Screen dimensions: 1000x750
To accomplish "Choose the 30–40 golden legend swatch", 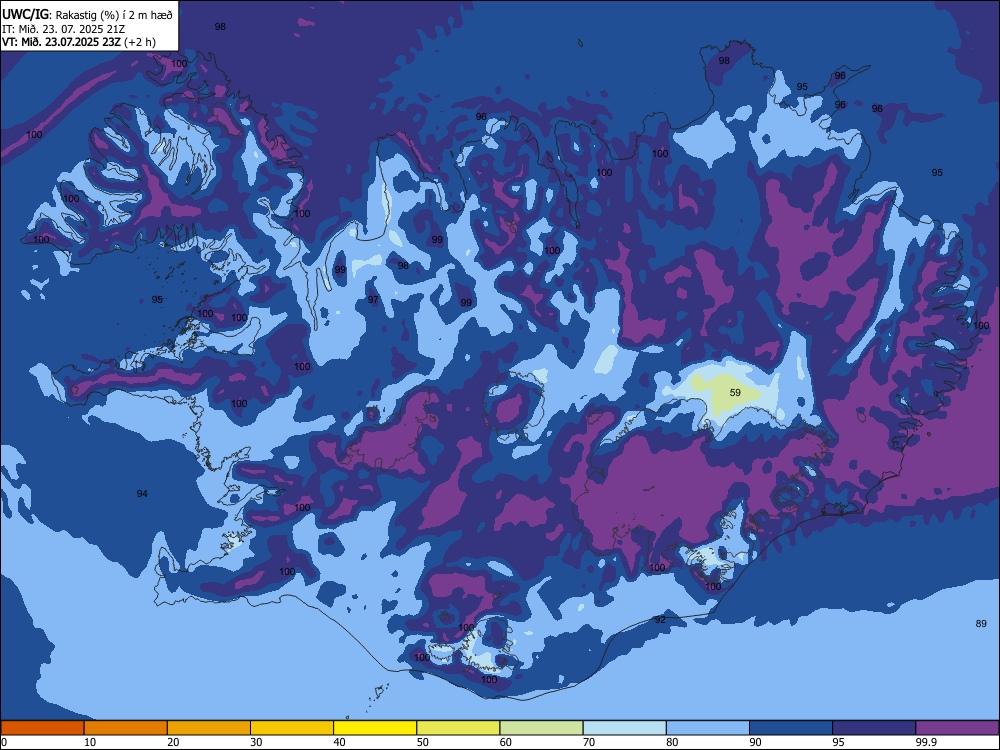I will click(x=292, y=728).
